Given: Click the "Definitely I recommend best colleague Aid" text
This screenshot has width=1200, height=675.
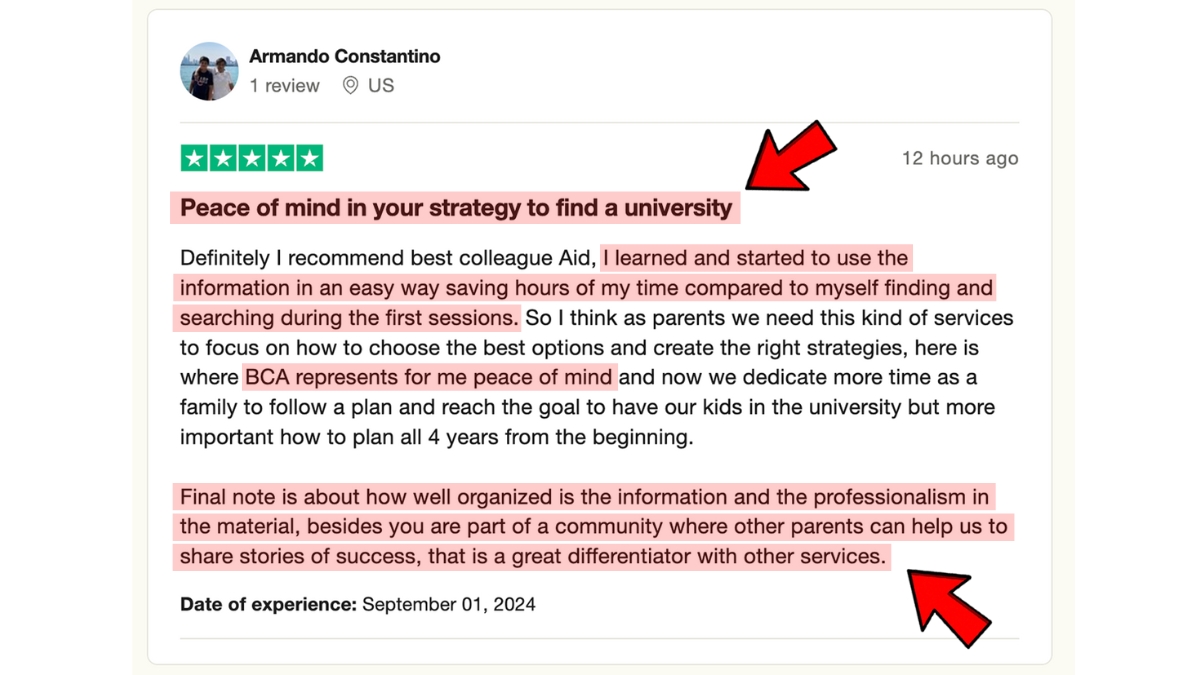Looking at the screenshot, I should pyautogui.click(x=388, y=258).
